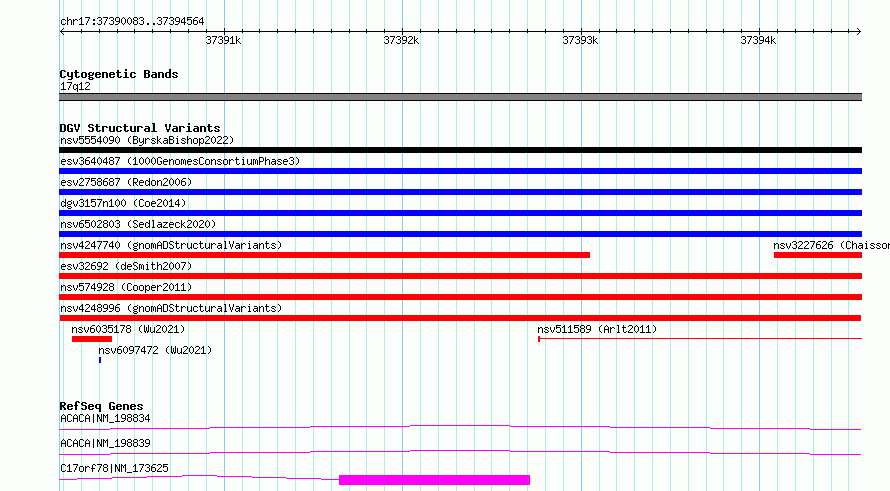Select the tiny blue mark under nsv6097472
890x491 pixels.
click(x=100, y=360)
